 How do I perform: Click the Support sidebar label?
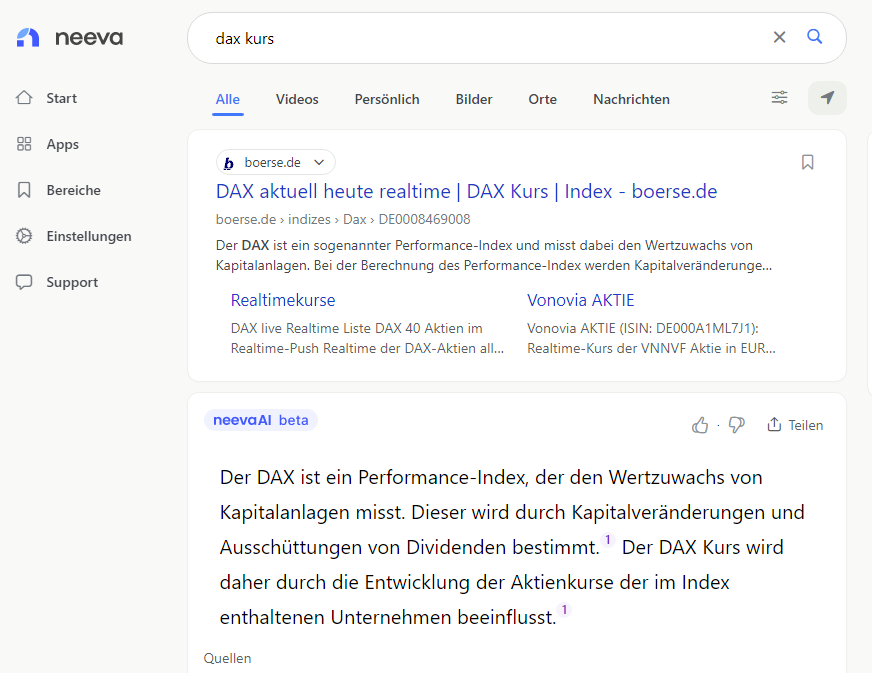coord(72,283)
